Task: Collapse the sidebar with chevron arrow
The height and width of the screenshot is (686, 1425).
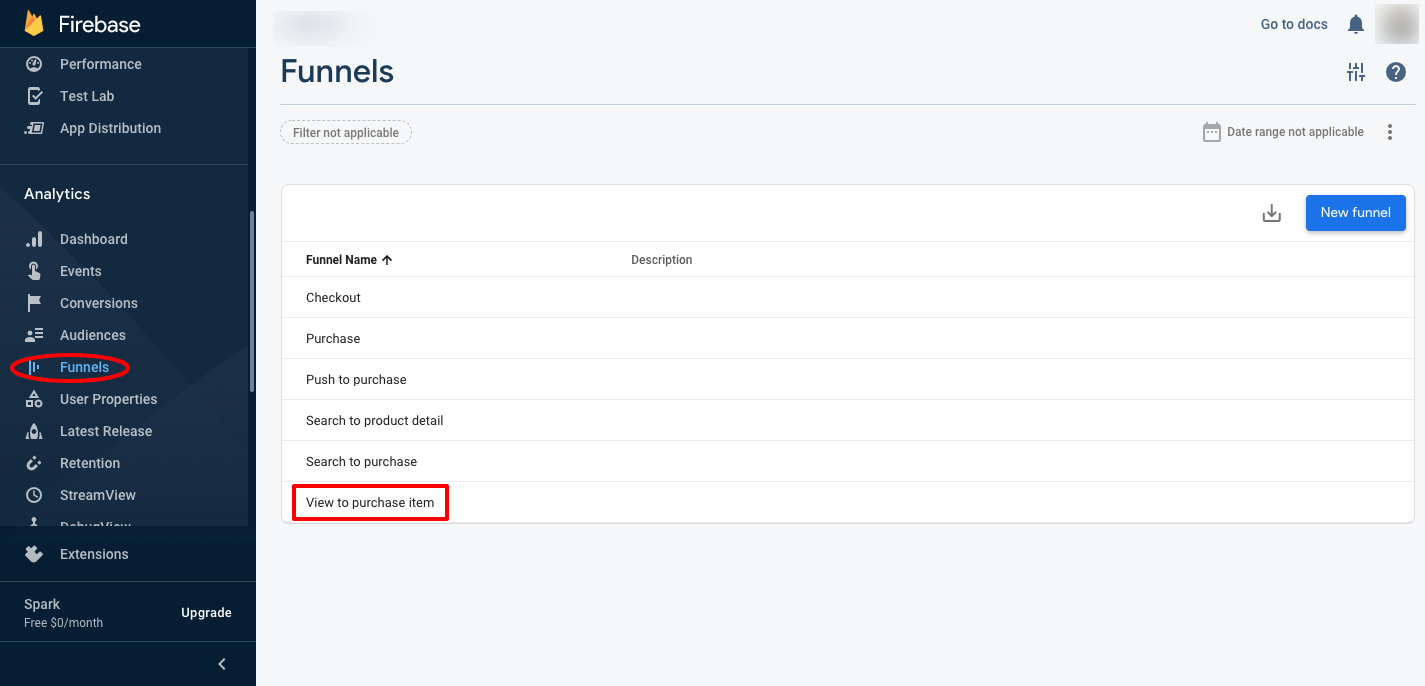Action: coord(222,664)
